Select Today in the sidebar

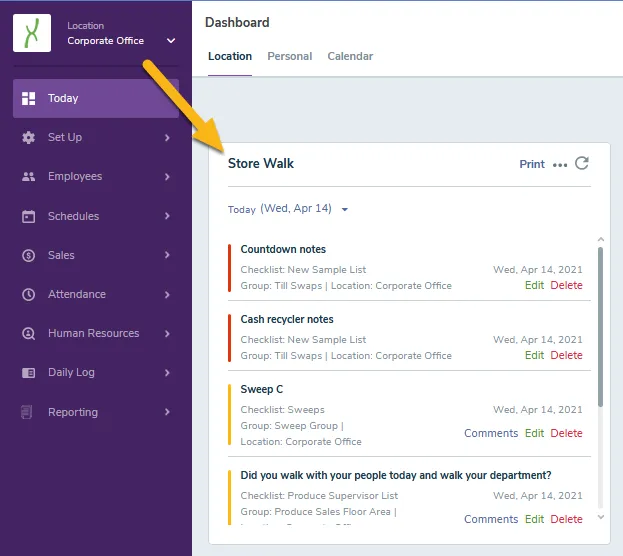pos(96,98)
